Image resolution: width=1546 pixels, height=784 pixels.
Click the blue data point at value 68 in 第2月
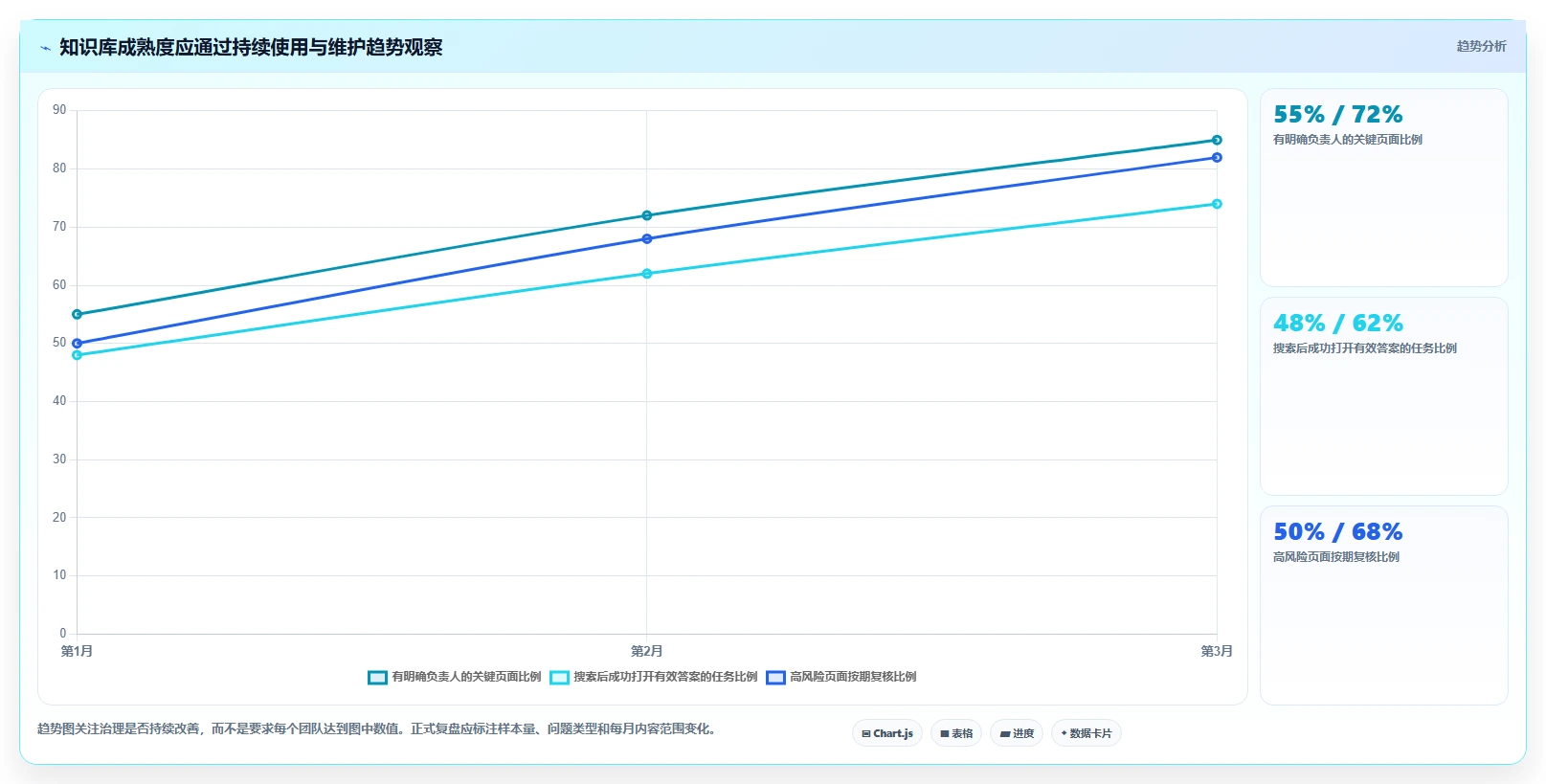pos(647,238)
